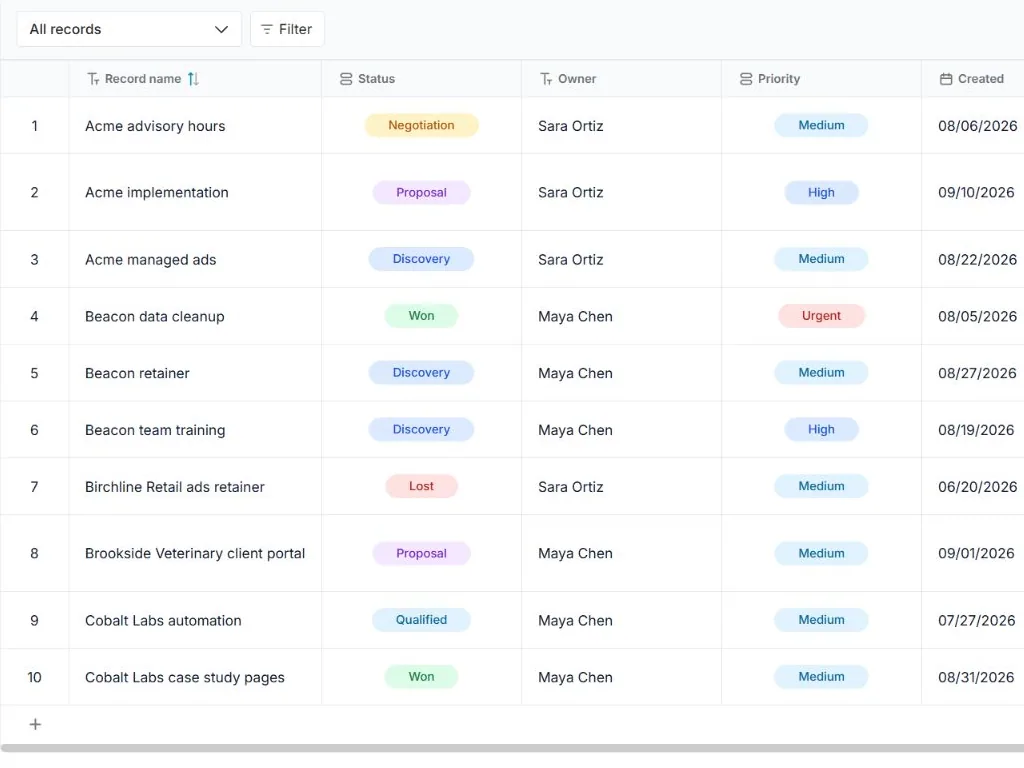Select the Priority column header
This screenshot has width=1024, height=768.
821,79
